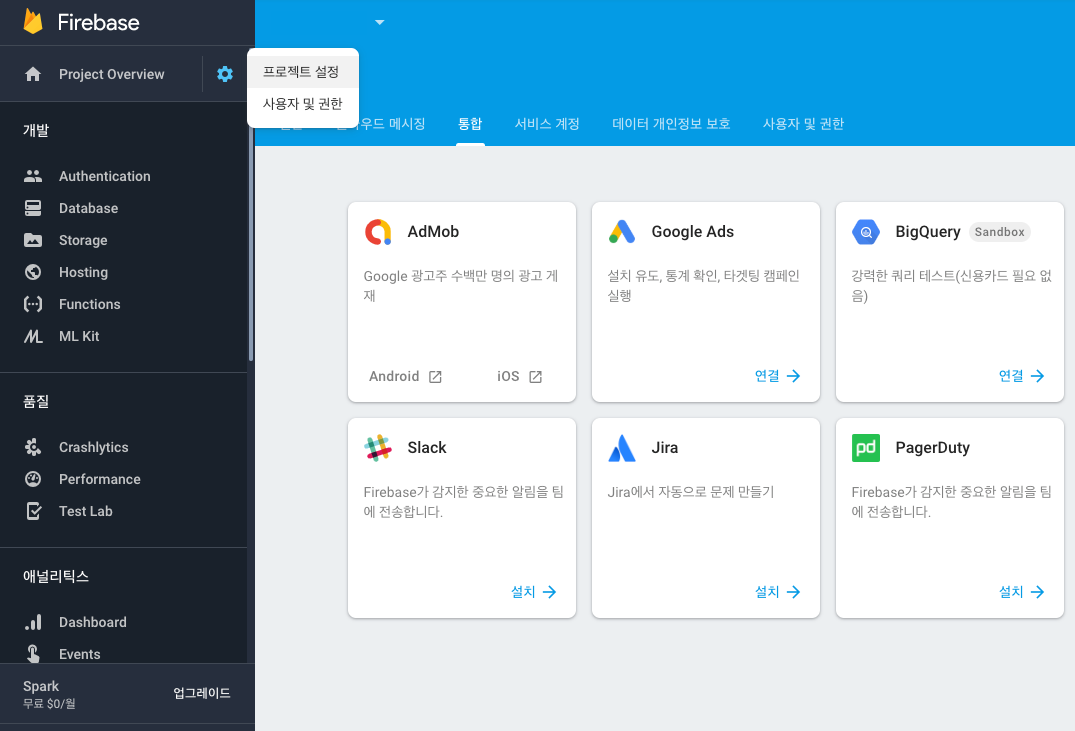Open the 클라우드 메시징 tab
This screenshot has height=731, width=1075.
391,123
